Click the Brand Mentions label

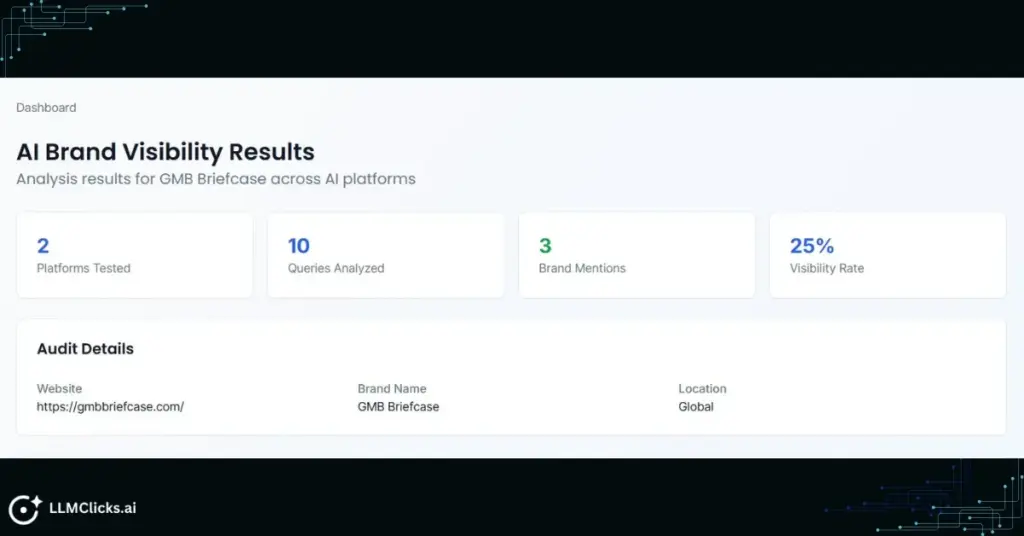582,268
